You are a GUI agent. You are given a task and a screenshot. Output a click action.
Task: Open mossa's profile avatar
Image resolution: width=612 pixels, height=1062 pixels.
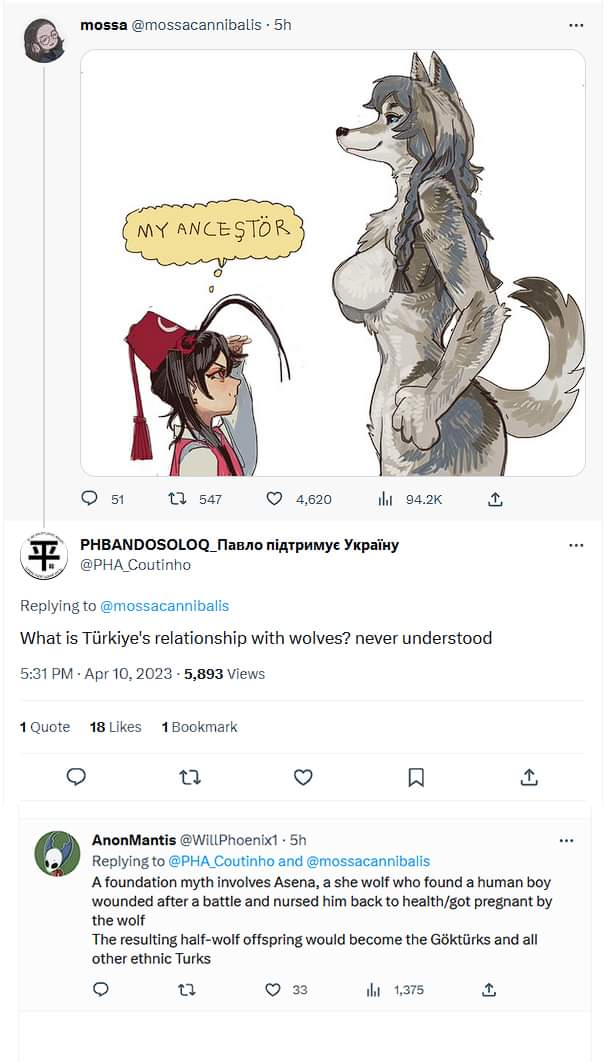(x=44, y=40)
